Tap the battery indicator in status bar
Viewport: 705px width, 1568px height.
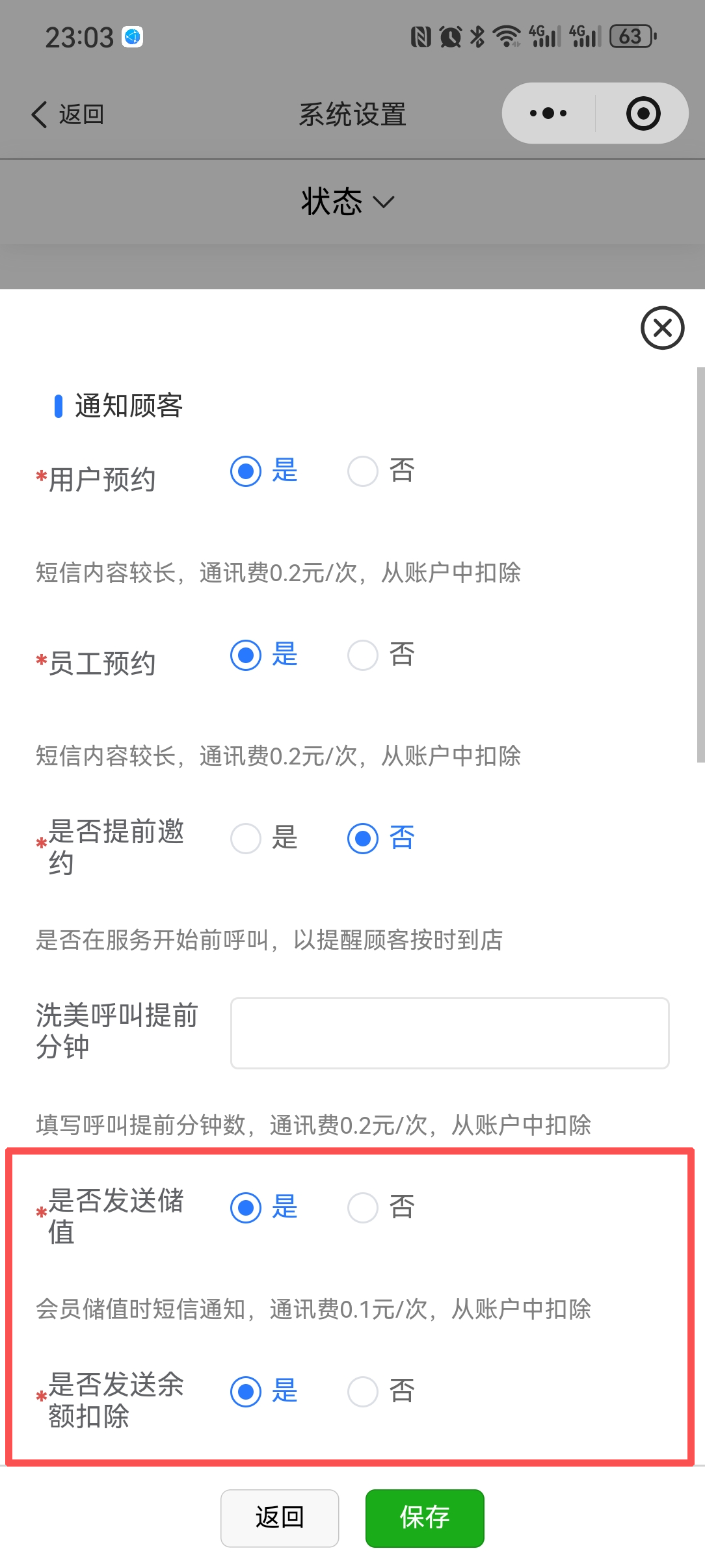pos(632,36)
